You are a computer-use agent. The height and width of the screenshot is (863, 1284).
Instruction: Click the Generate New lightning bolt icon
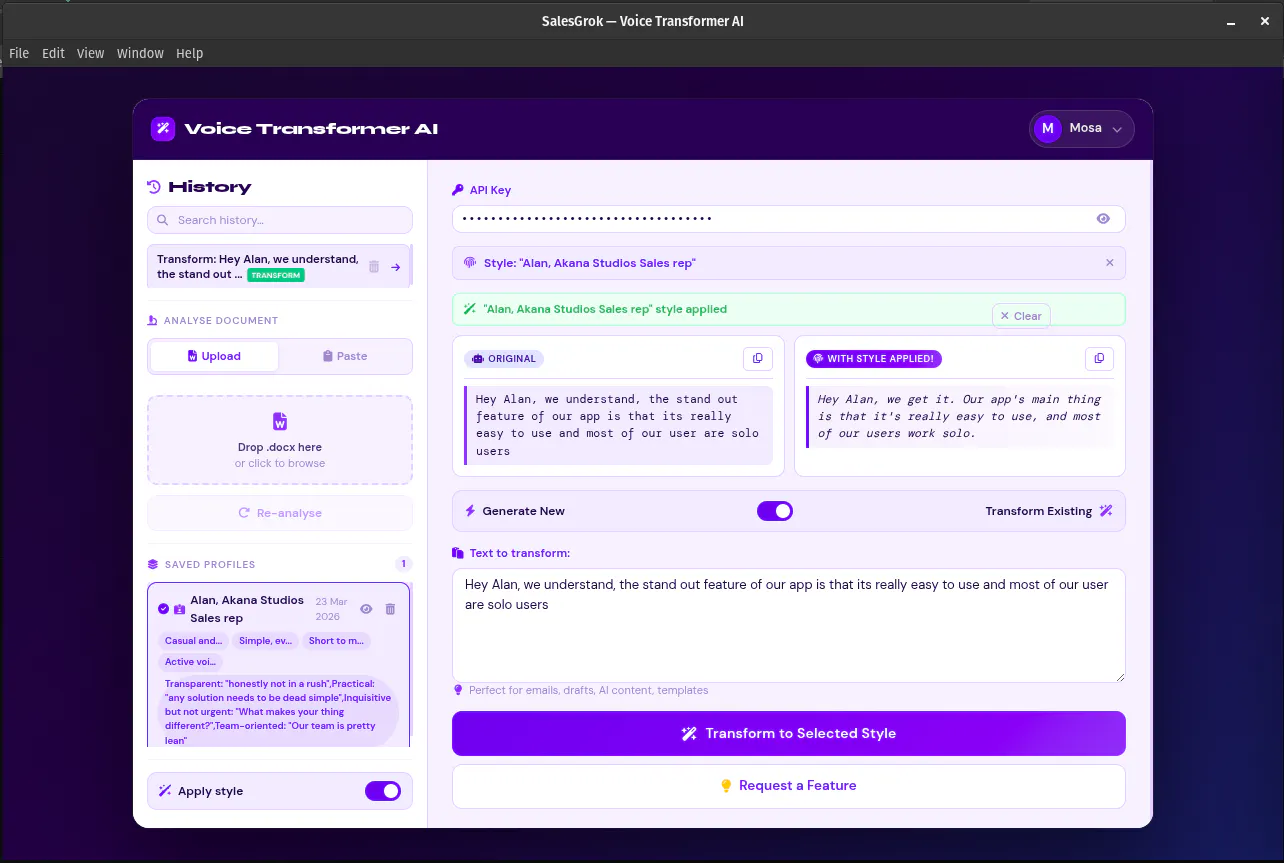click(x=470, y=511)
